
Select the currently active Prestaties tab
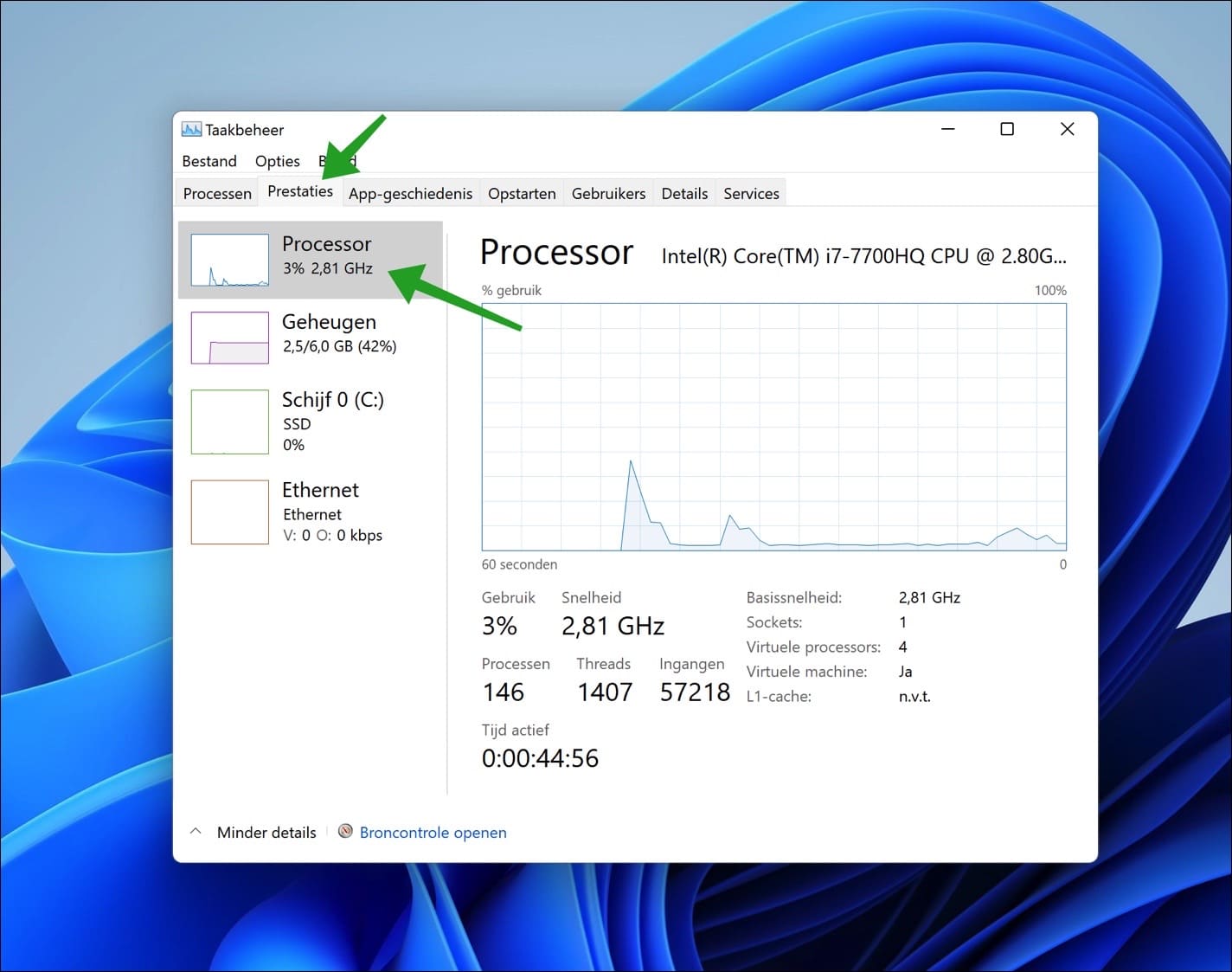coord(299,191)
